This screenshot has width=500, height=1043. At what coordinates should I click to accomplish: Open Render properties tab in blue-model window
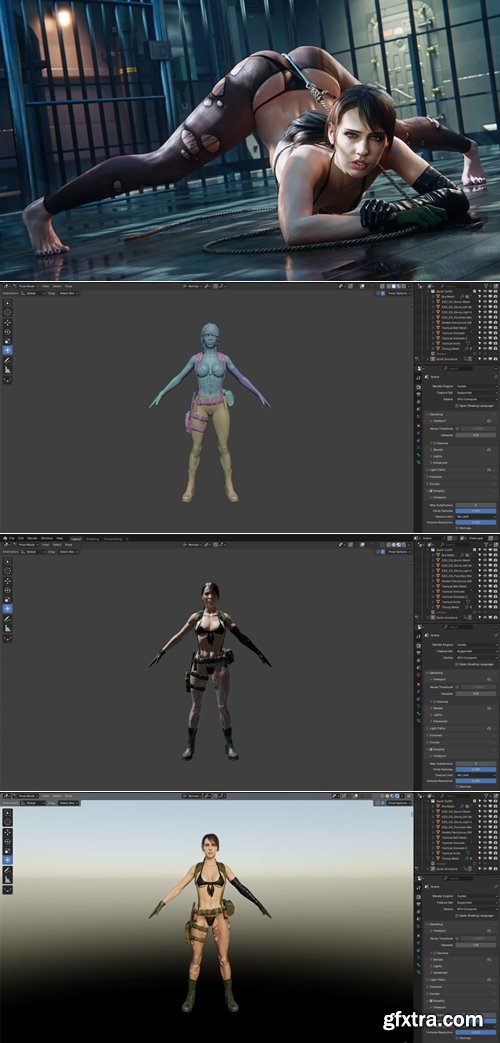418,386
